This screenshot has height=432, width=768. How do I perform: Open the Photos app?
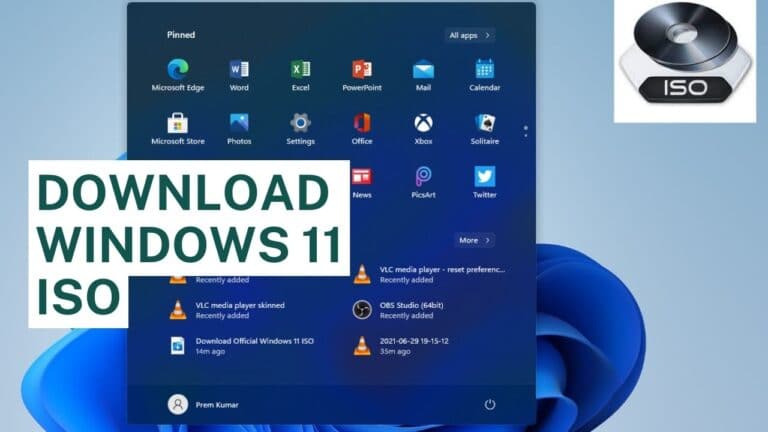(239, 128)
